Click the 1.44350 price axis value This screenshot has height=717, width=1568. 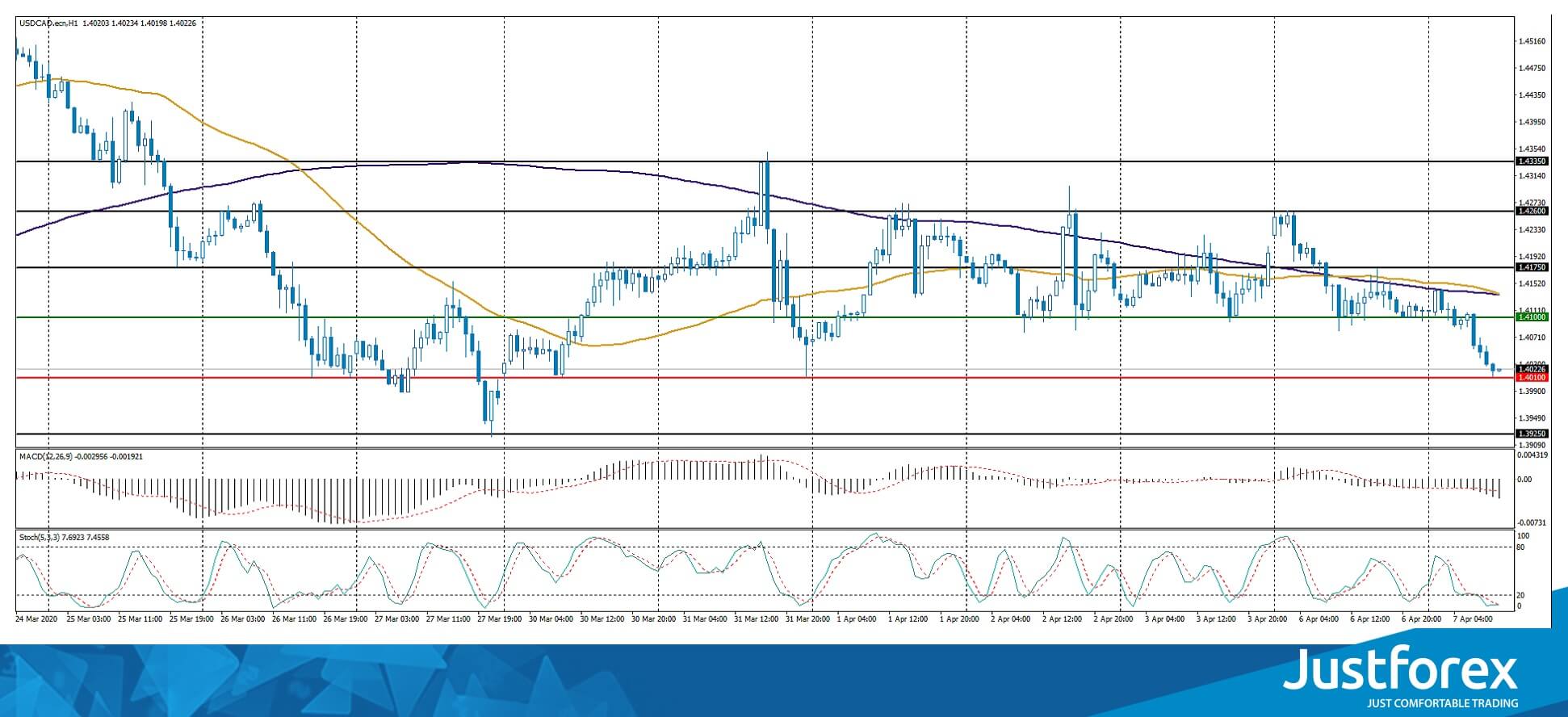[1532, 95]
